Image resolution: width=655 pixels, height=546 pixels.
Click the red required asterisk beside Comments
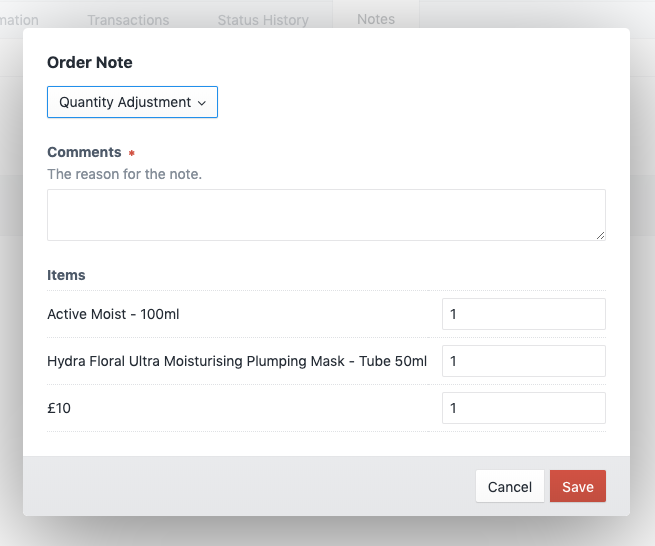click(x=131, y=154)
